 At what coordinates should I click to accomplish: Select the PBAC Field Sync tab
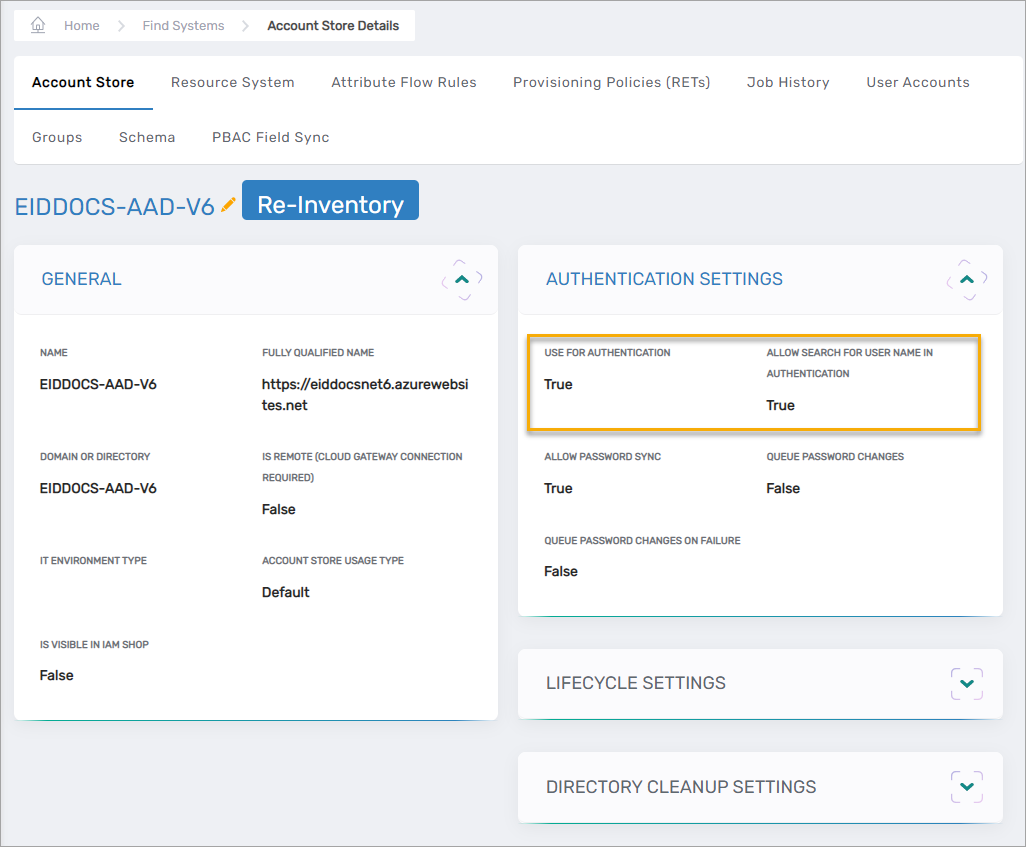(x=270, y=137)
